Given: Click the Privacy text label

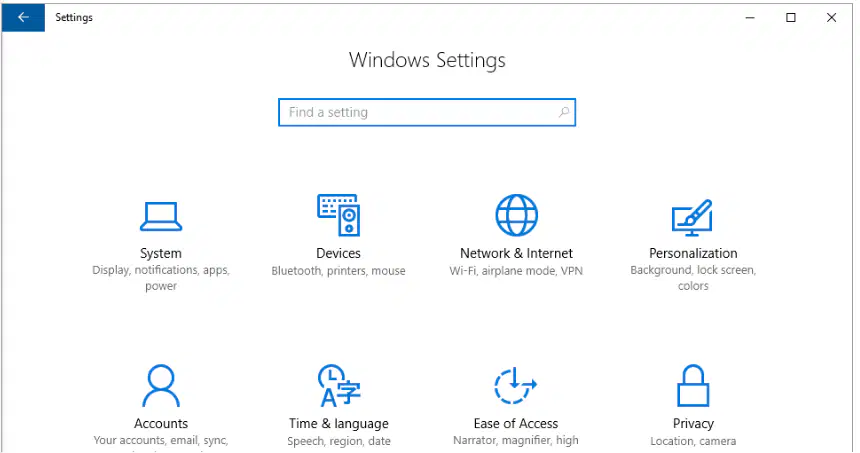Looking at the screenshot, I should click(693, 424).
